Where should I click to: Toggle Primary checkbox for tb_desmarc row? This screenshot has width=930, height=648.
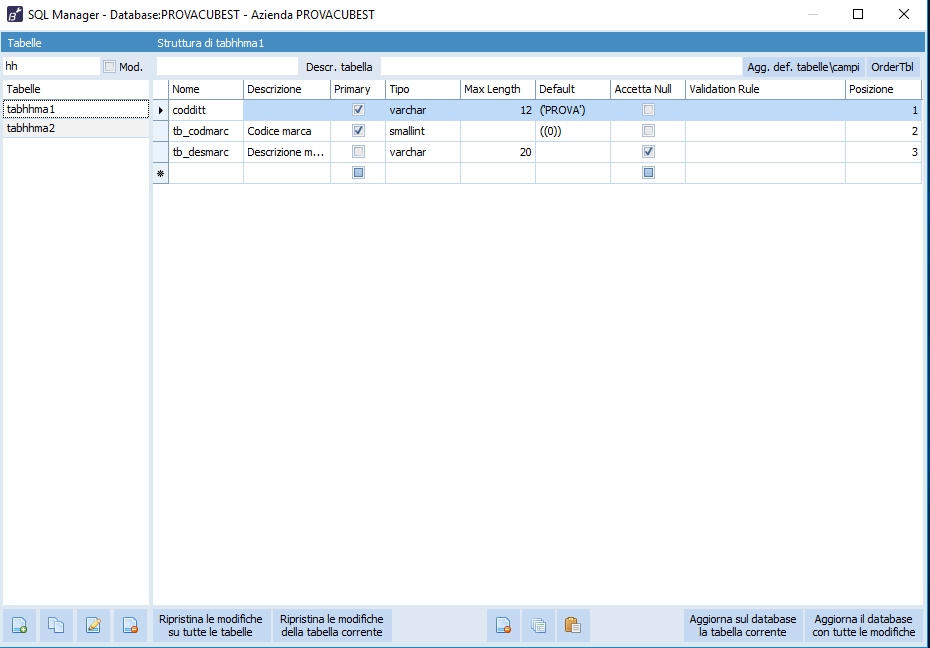(359, 152)
